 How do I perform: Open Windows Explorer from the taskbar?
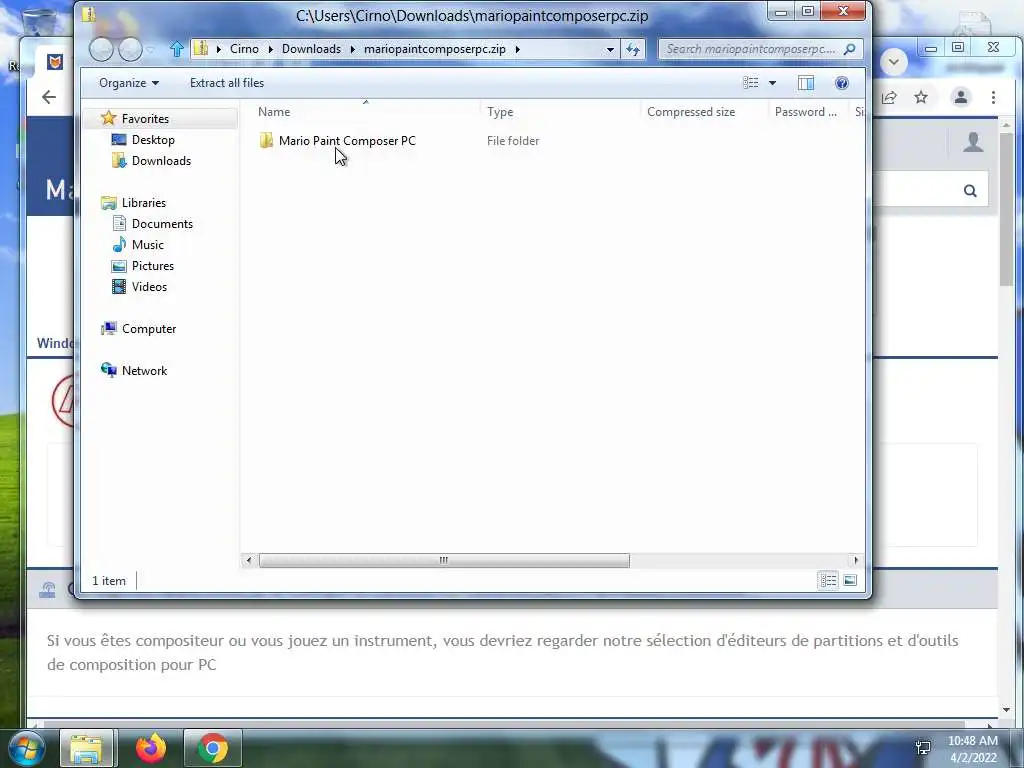pyautogui.click(x=87, y=748)
